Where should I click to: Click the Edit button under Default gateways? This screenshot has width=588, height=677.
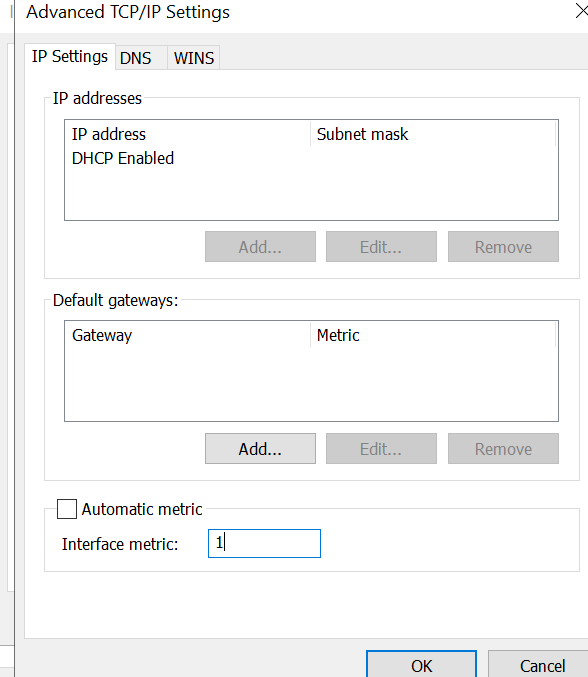[381, 449]
